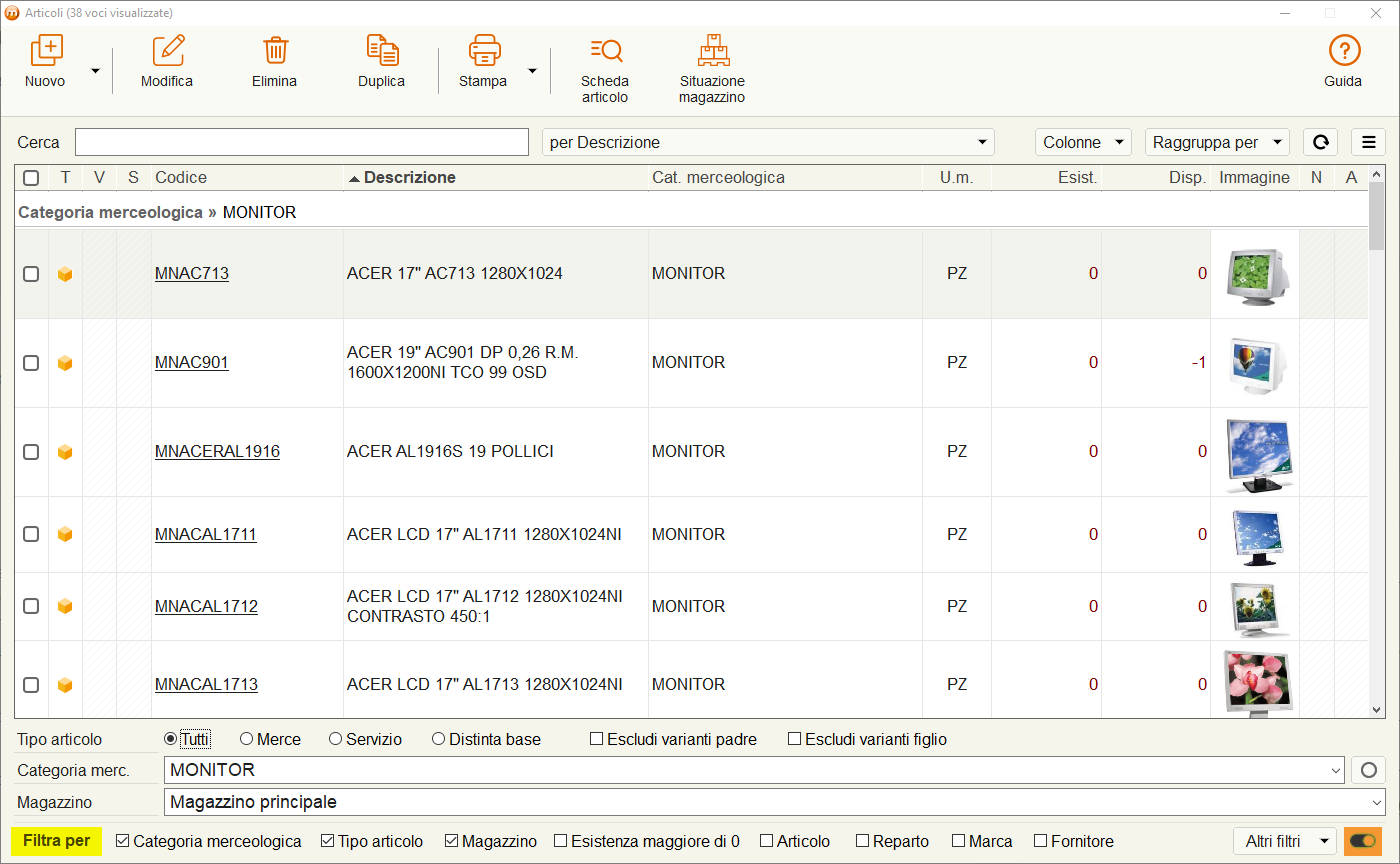Open Scheda articolo

click(605, 69)
